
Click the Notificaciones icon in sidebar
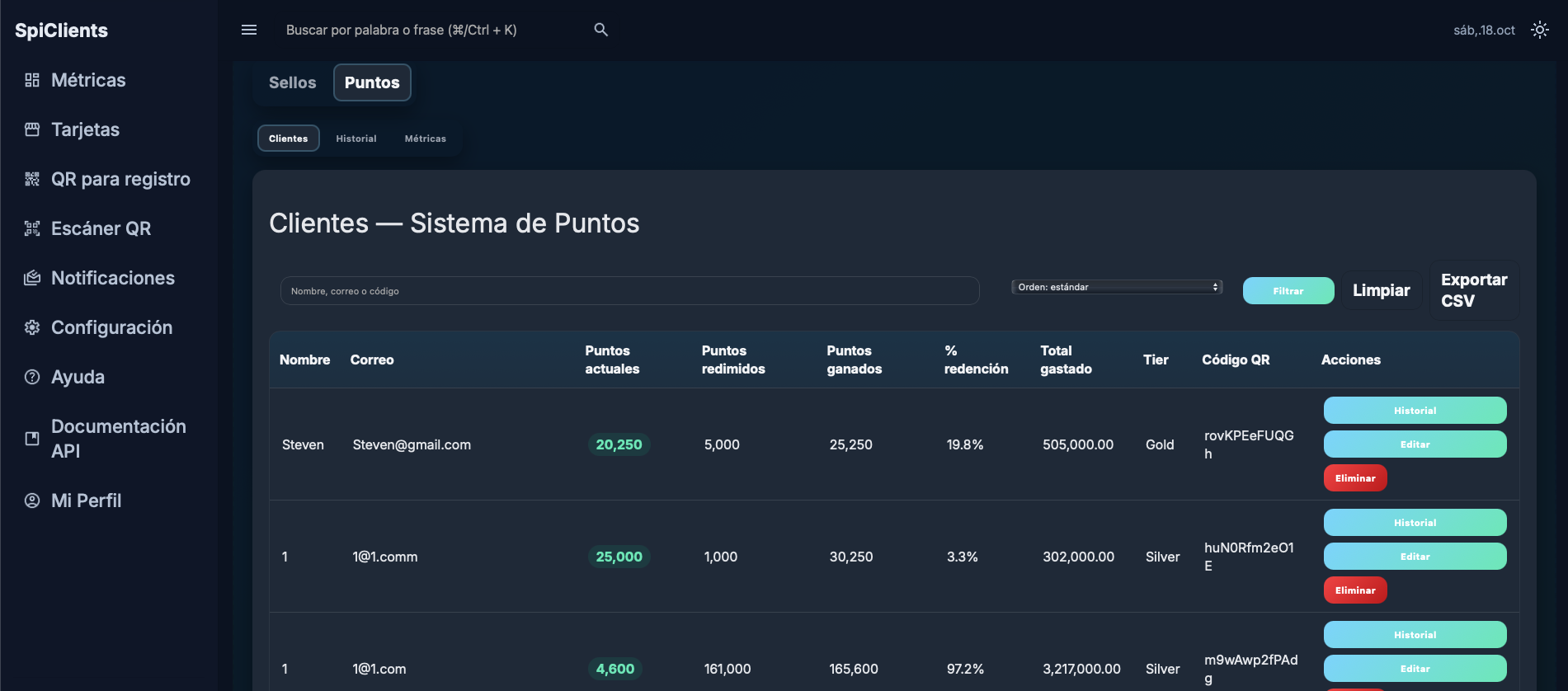[x=32, y=278]
